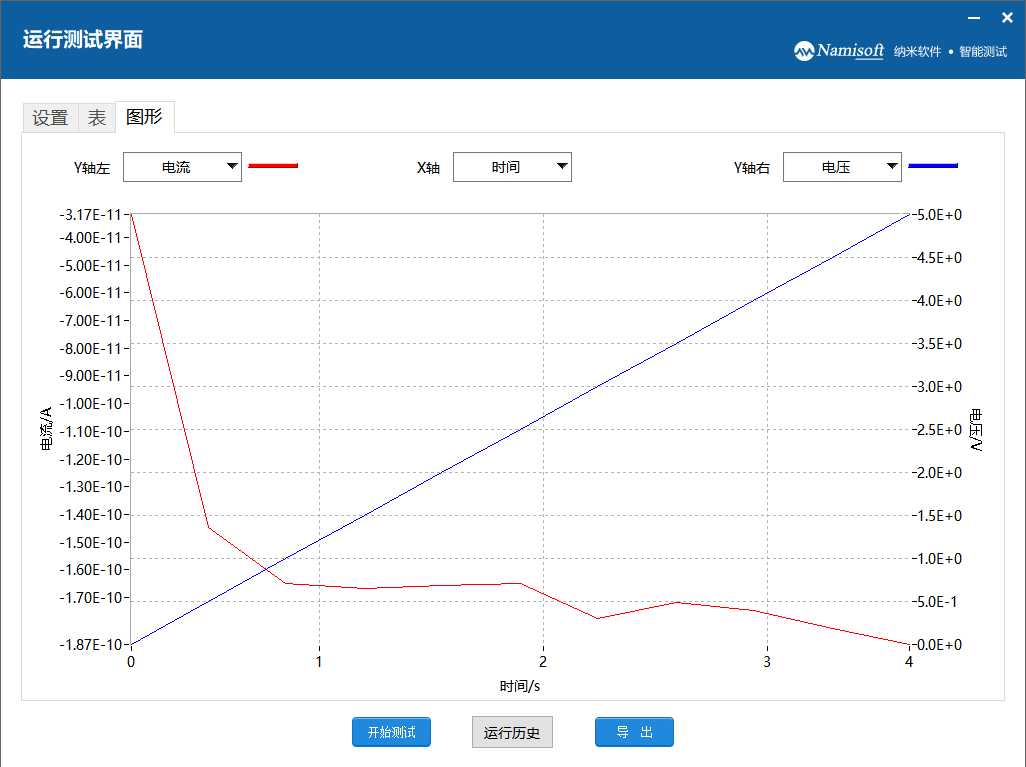This screenshot has width=1026, height=767.
Task: Click the 时间/s x-axis title
Action: pyautogui.click(x=520, y=686)
